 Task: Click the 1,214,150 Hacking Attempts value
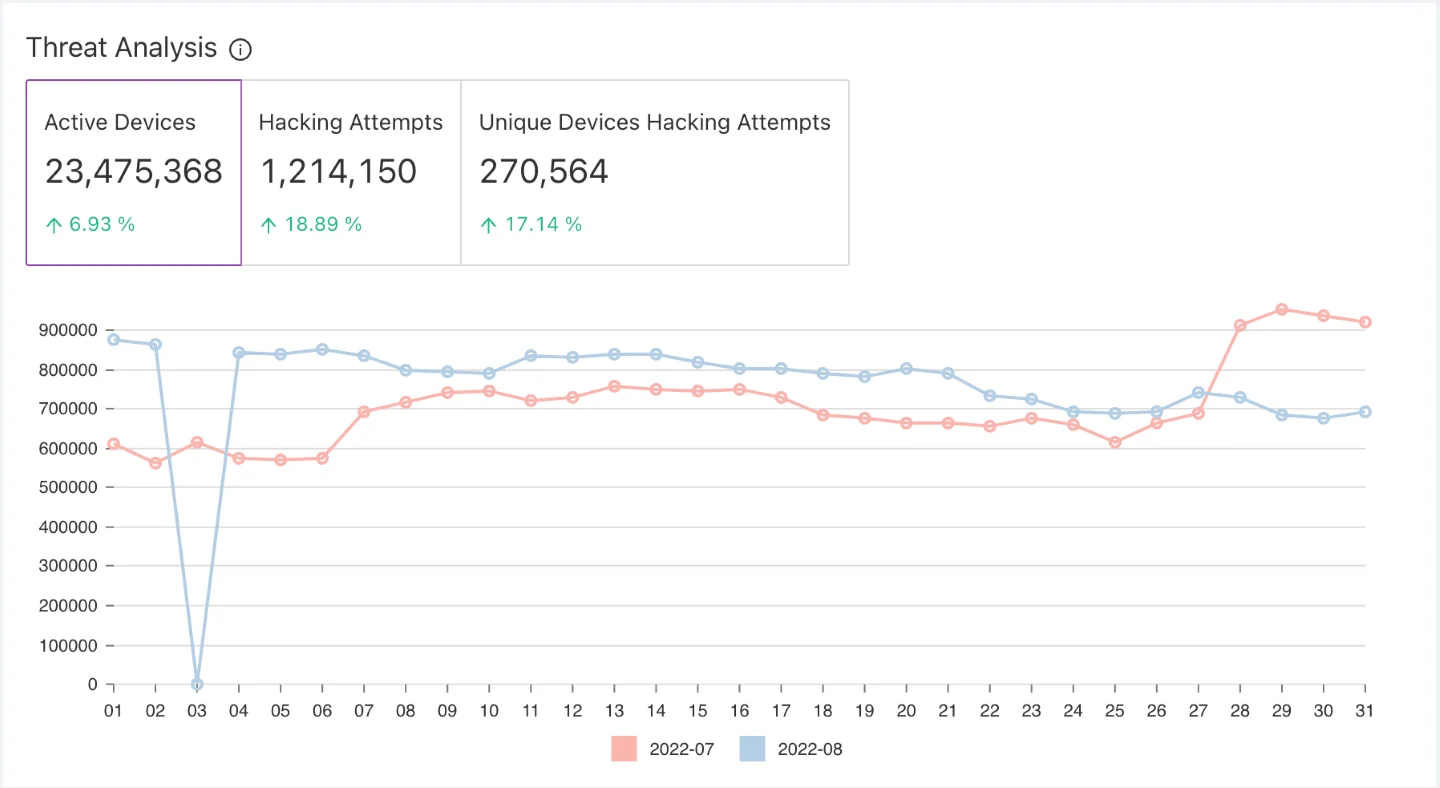338,172
